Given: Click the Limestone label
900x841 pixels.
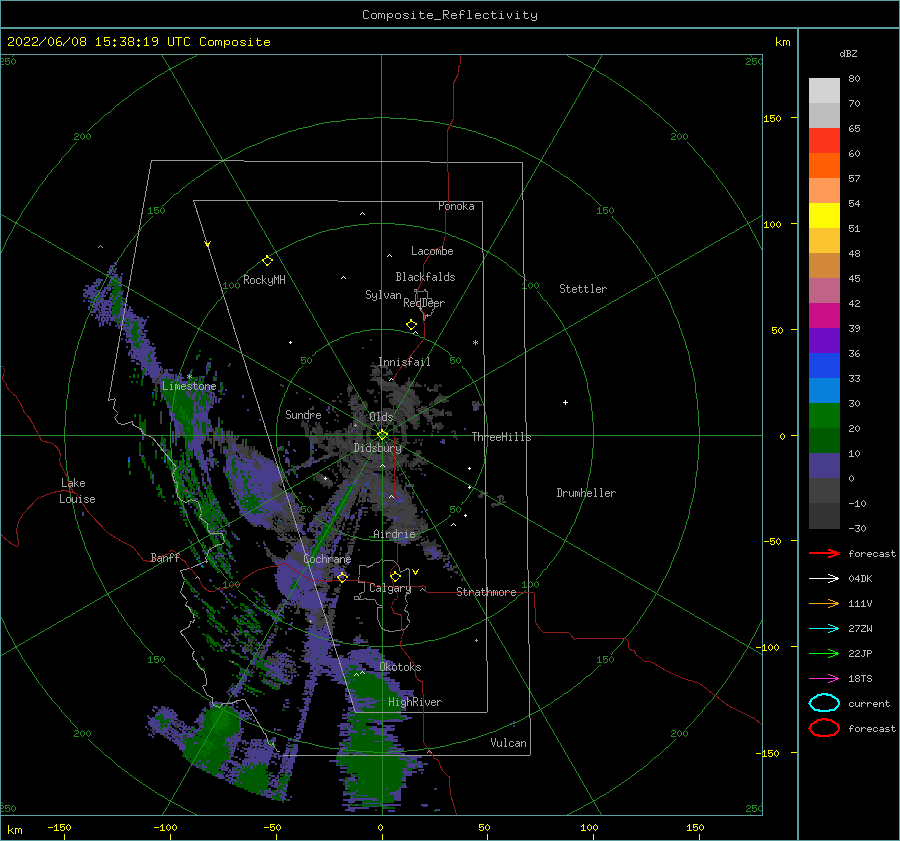Looking at the screenshot, I should pyautogui.click(x=189, y=386).
